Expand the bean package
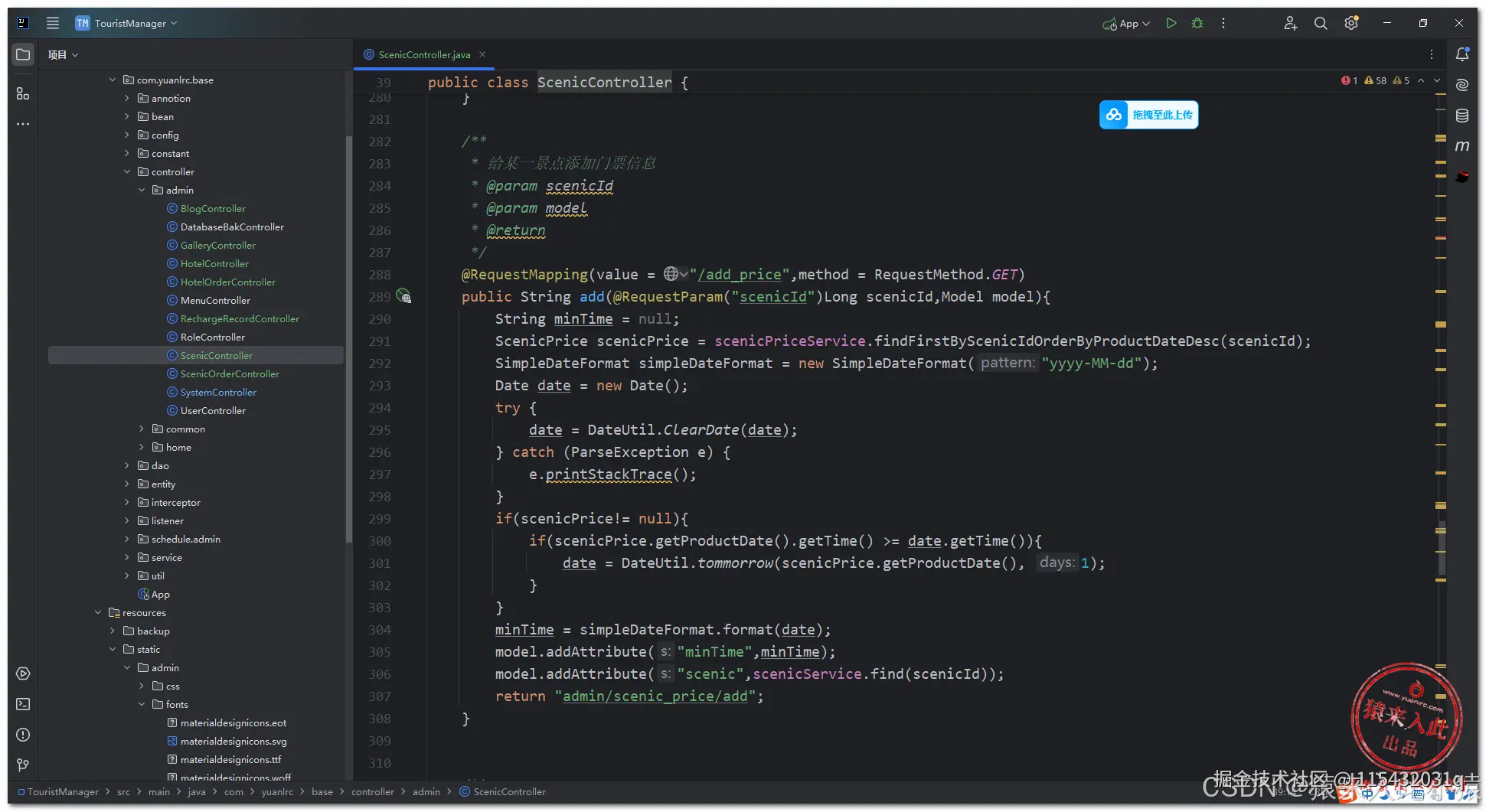The height and width of the screenshot is (812, 1486). (127, 116)
